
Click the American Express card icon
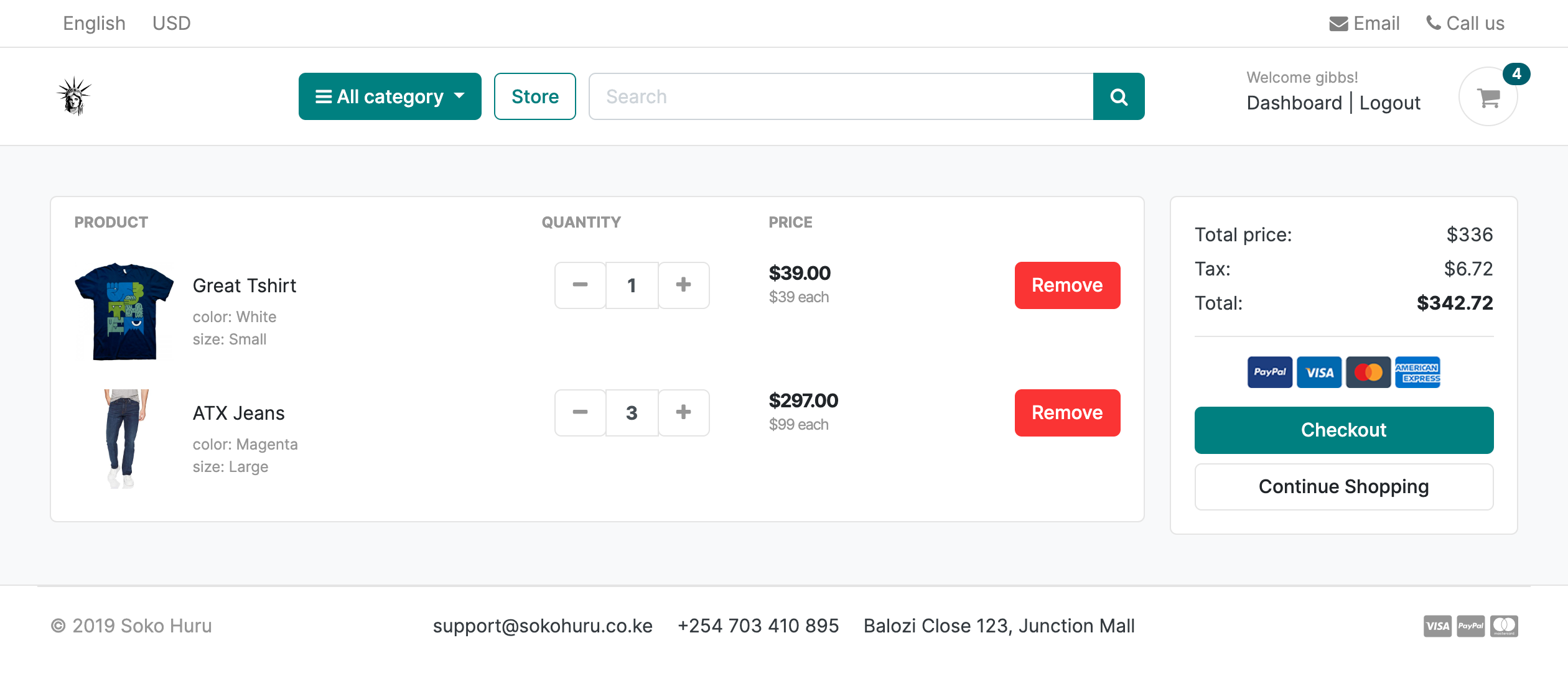tap(1417, 372)
